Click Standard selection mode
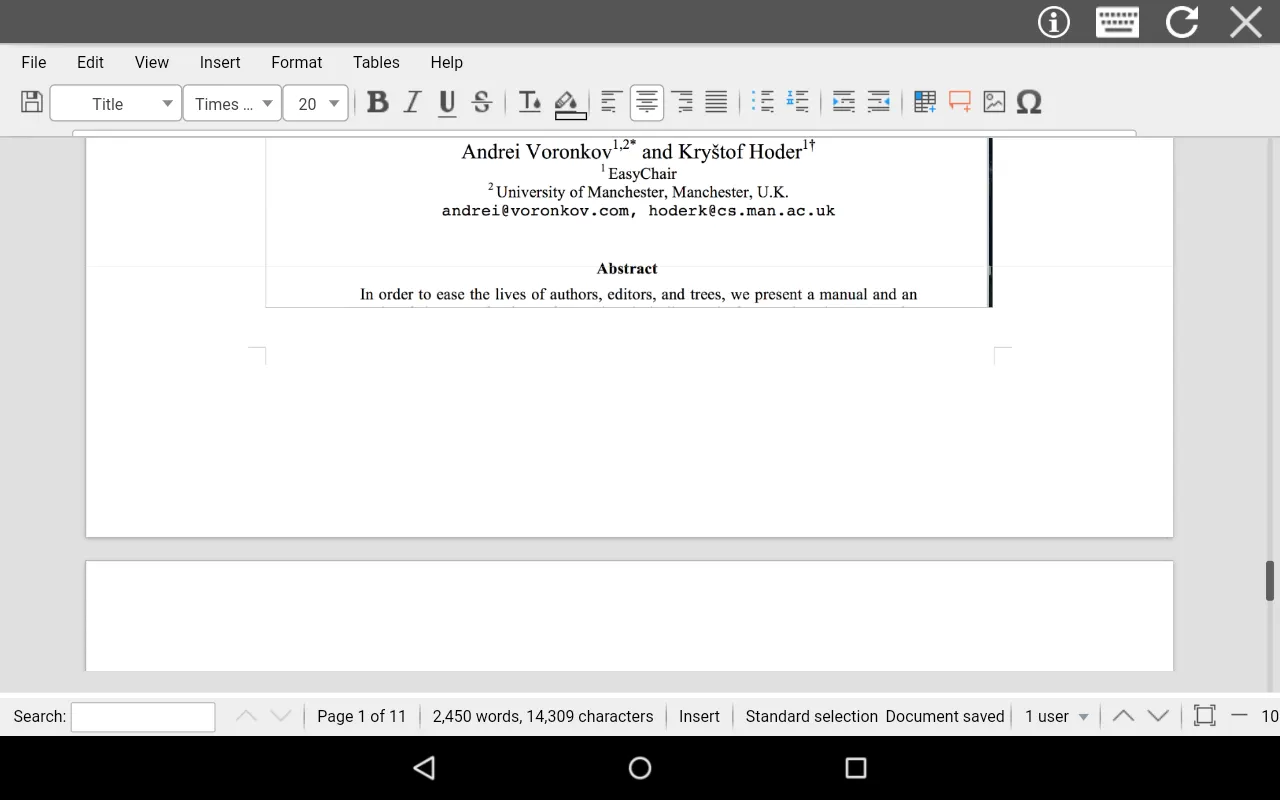The image size is (1280, 800). click(812, 716)
